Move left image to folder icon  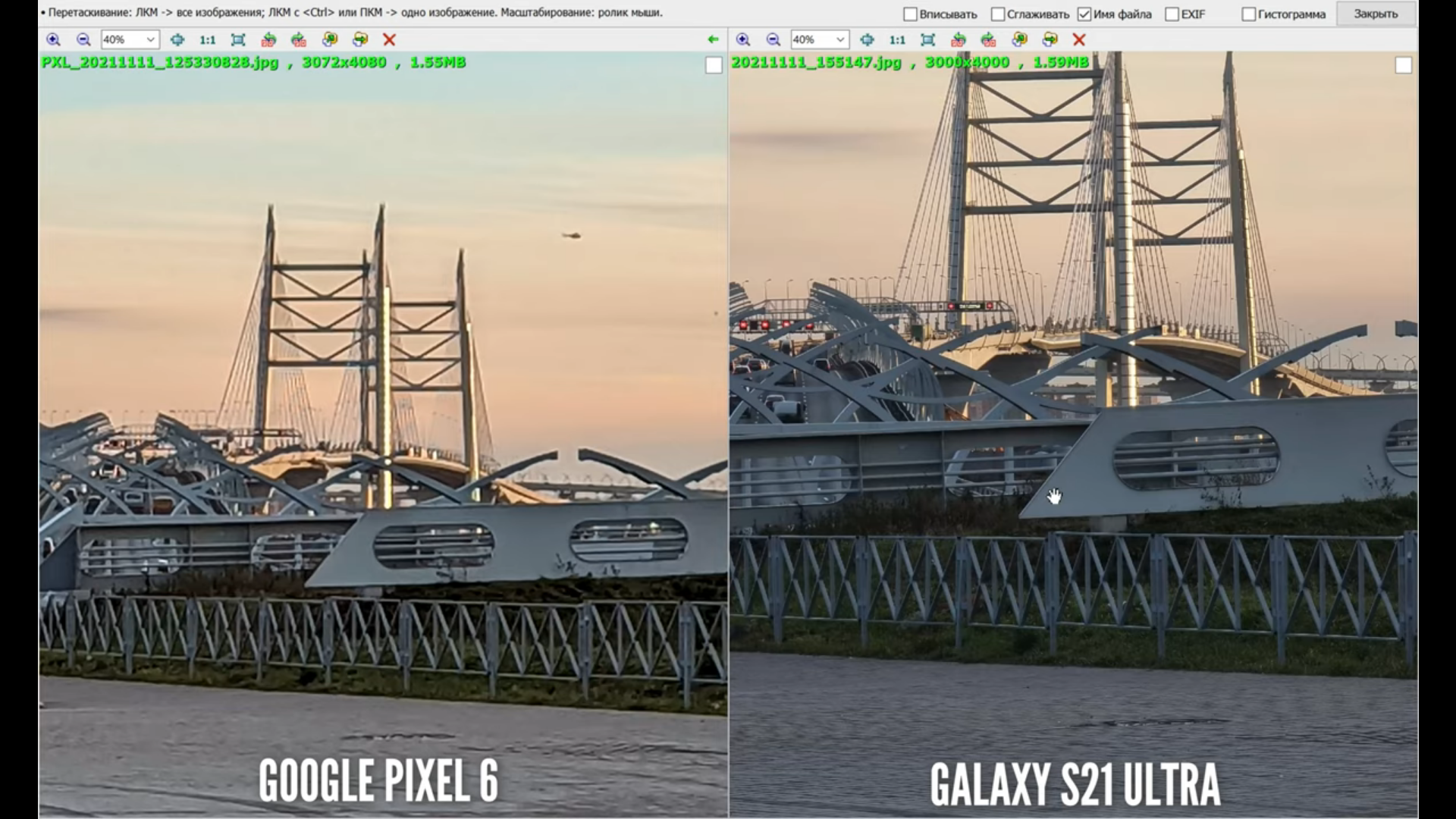coord(360,39)
